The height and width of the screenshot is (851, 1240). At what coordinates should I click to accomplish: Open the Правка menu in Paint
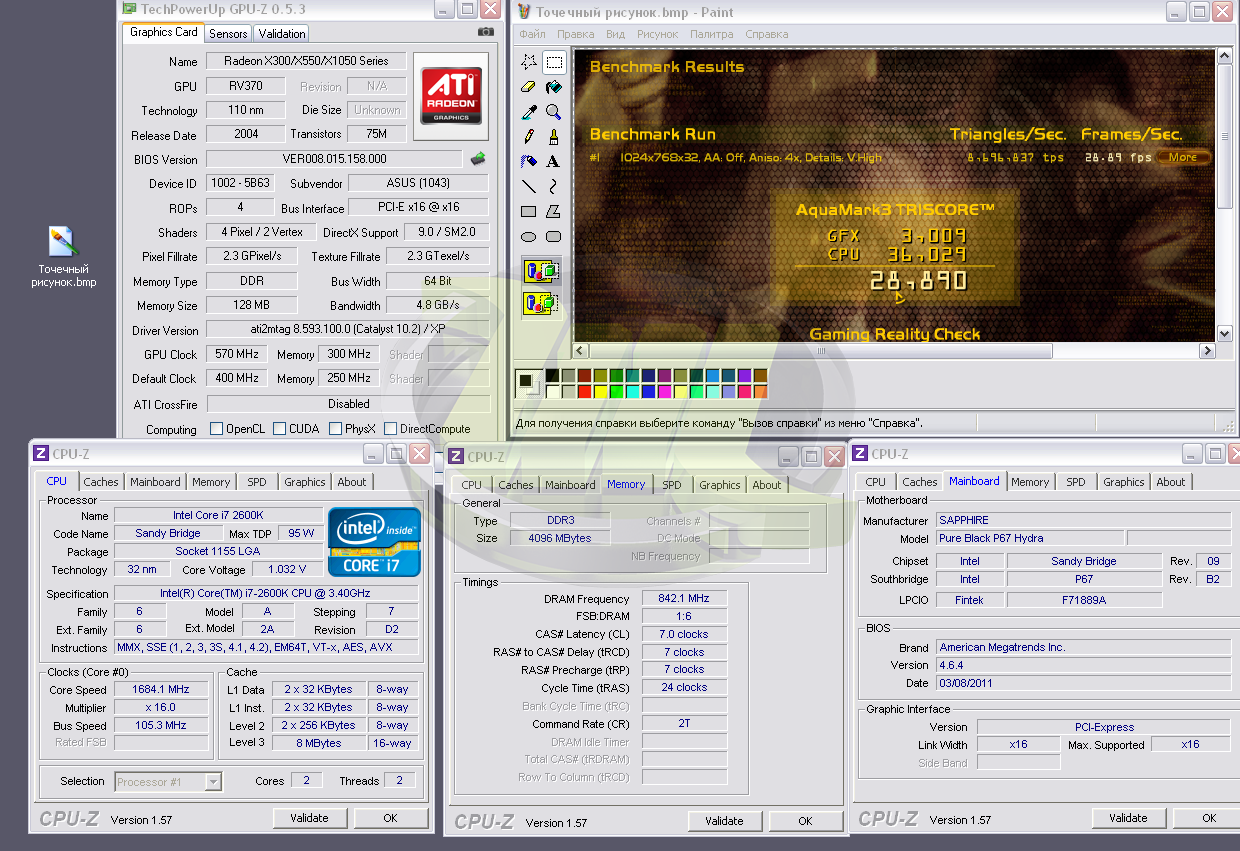pyautogui.click(x=575, y=34)
